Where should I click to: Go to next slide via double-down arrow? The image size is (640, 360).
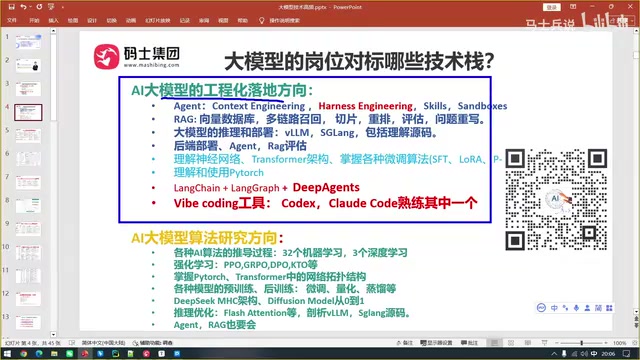[x=636, y=325]
